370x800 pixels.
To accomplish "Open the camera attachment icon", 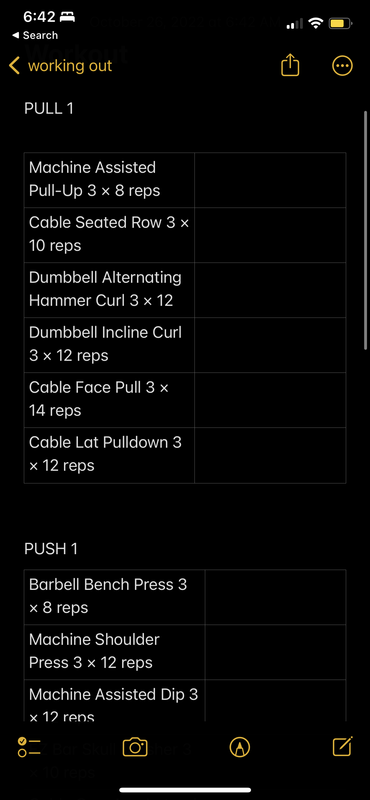I will click(135, 747).
